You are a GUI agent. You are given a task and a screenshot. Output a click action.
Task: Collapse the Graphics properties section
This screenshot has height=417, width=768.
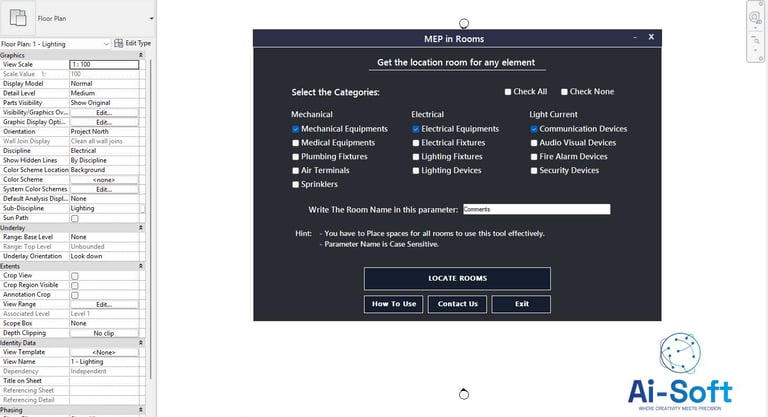141,55
